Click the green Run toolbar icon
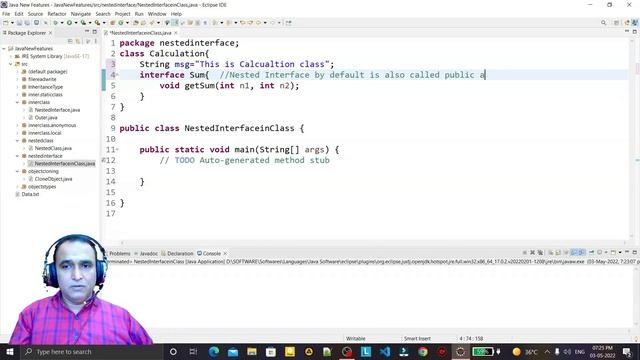This screenshot has height=360, width=640. (69, 23)
